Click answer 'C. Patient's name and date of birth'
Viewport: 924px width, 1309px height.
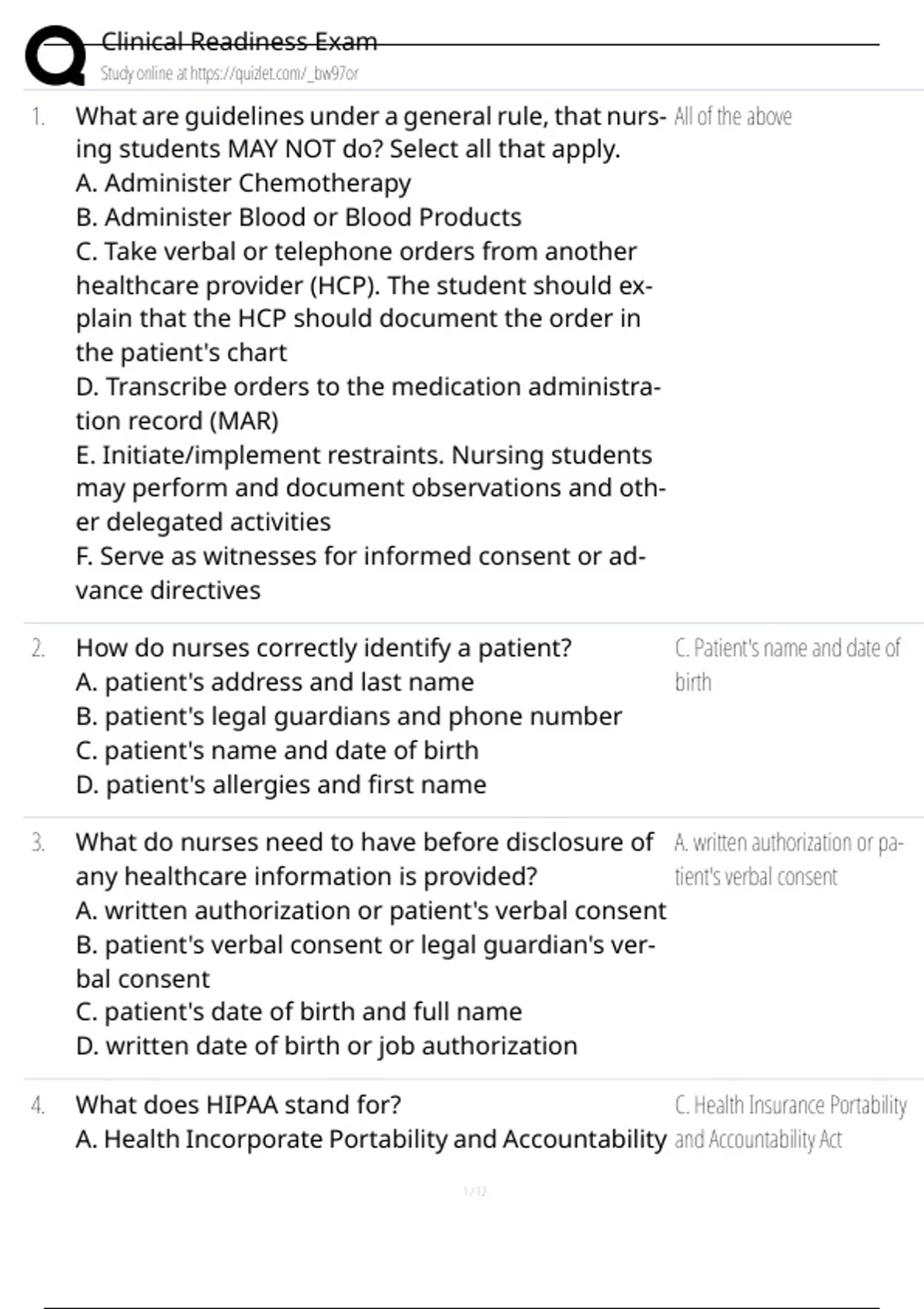click(x=788, y=665)
